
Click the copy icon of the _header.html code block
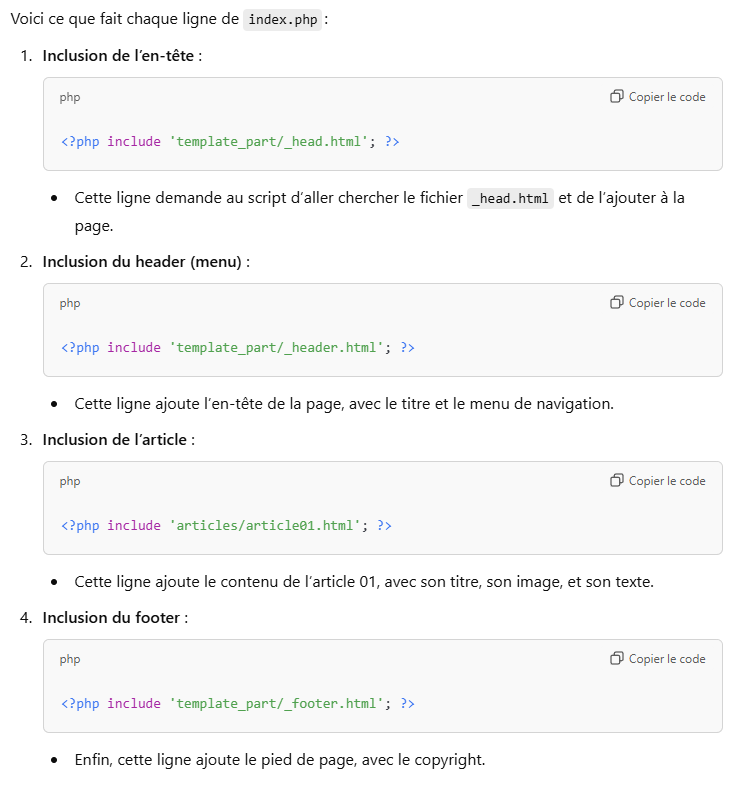(617, 303)
